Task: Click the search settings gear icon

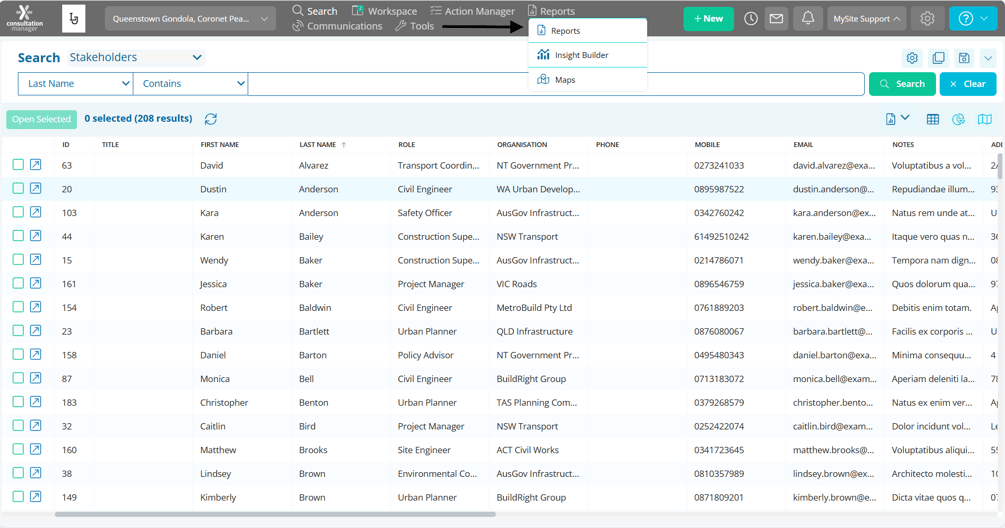Action: point(912,58)
